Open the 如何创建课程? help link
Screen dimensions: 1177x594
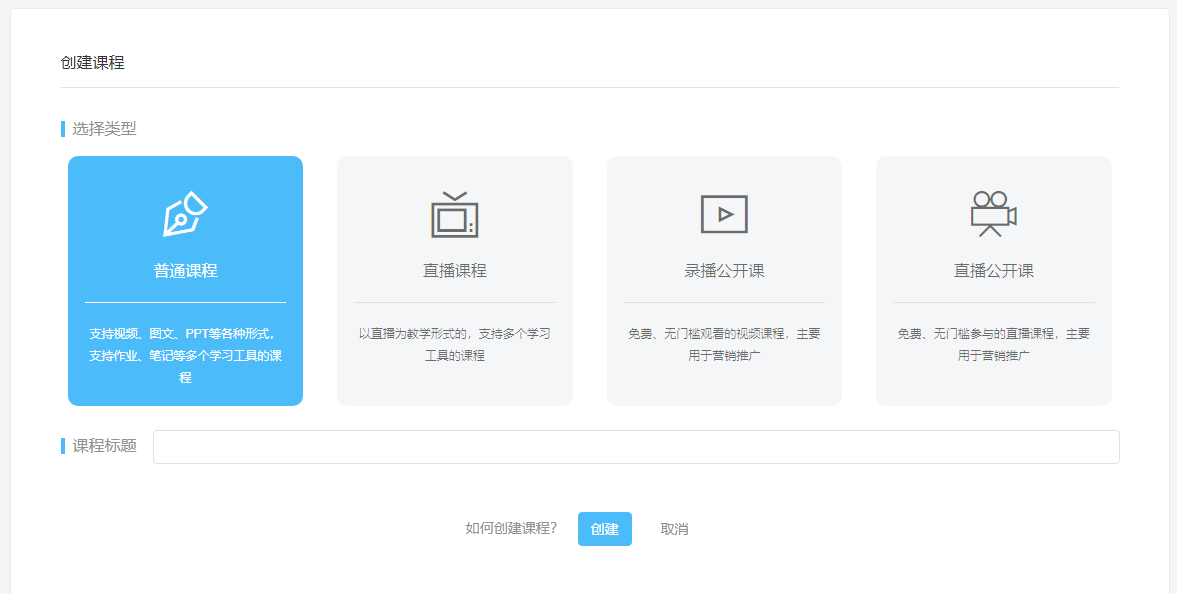click(x=511, y=529)
